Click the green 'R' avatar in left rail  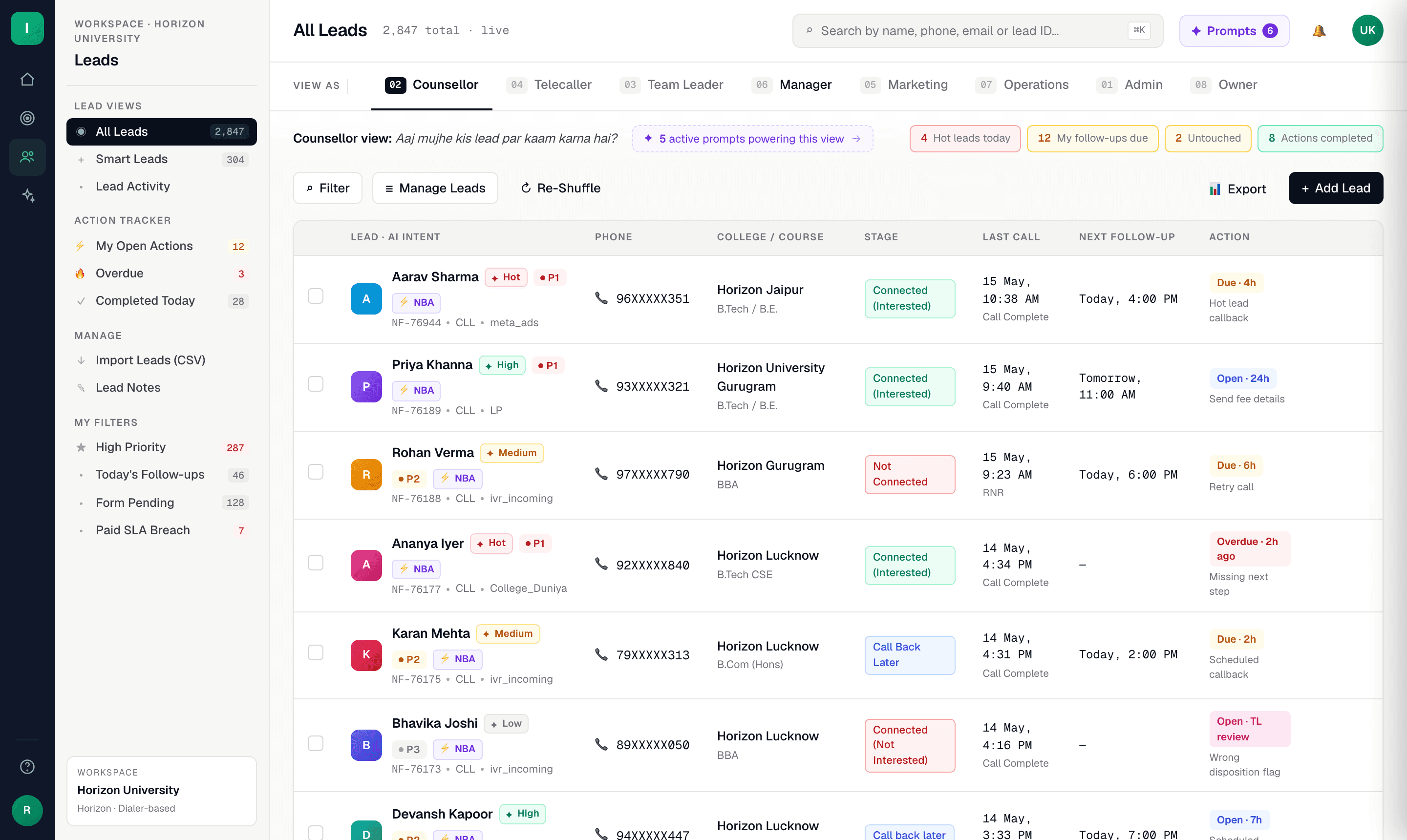(x=27, y=810)
